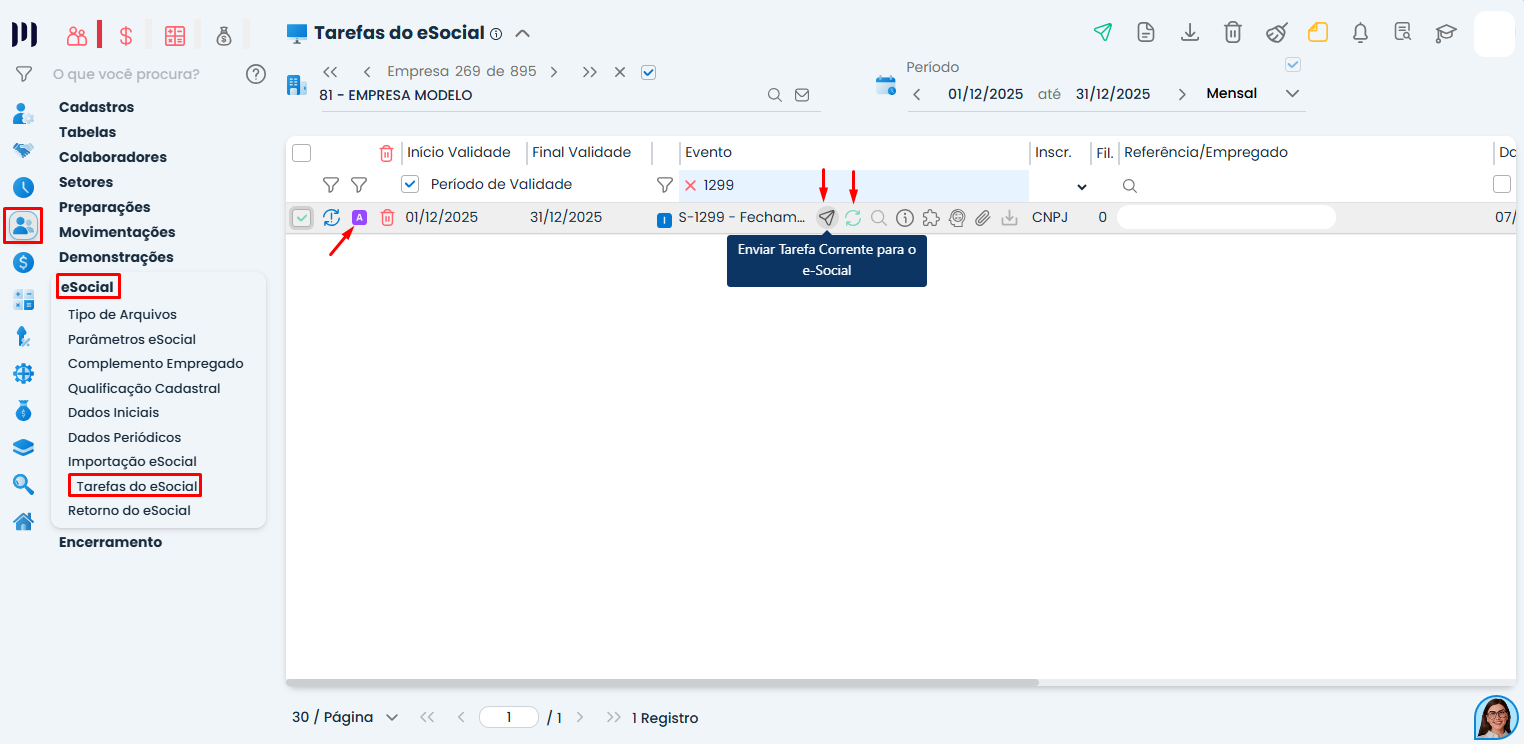Open the document icon in the top toolbar
Image resolution: width=1524 pixels, height=744 pixels.
coord(1146,32)
